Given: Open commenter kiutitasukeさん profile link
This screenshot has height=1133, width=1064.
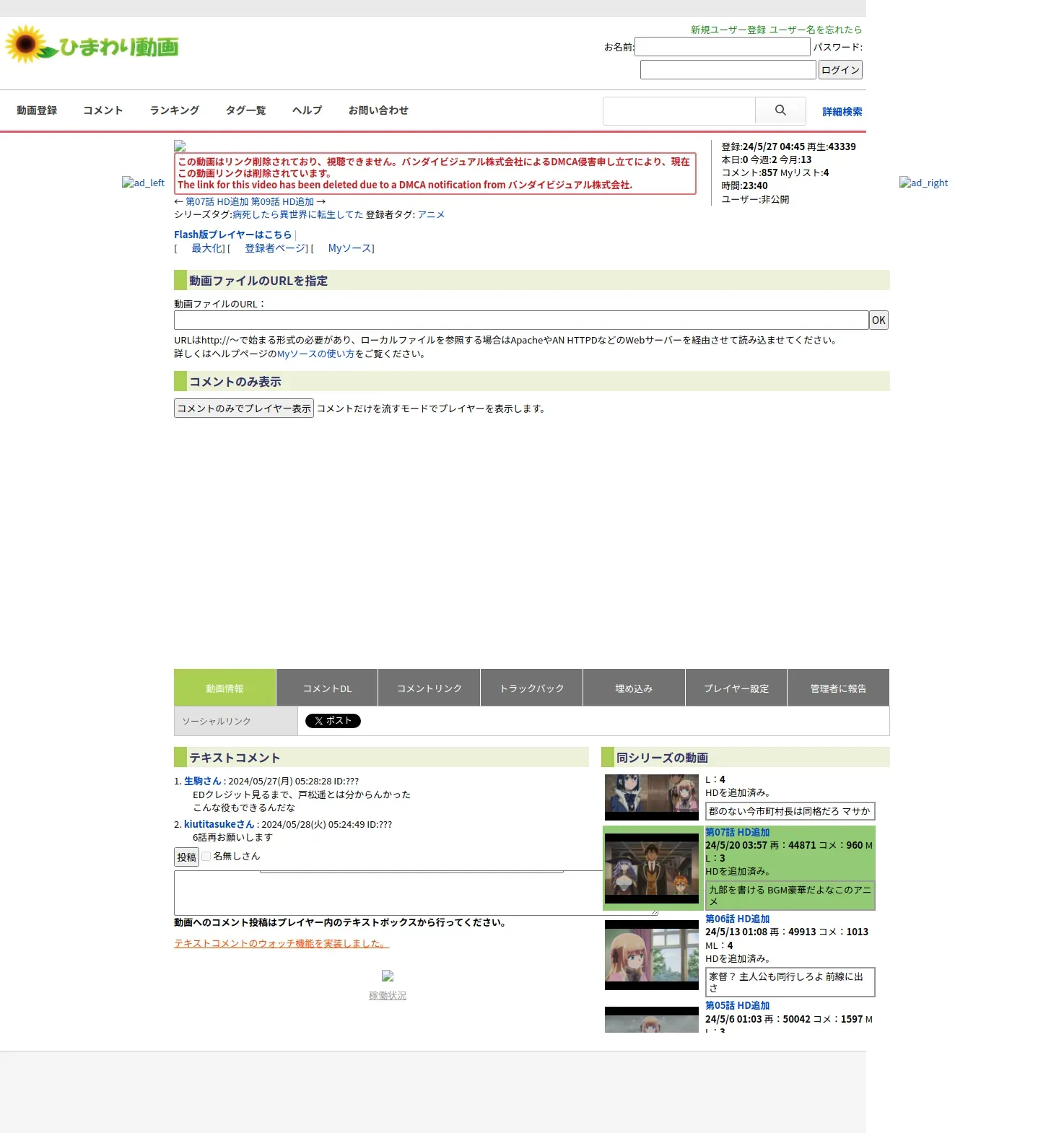Looking at the screenshot, I should point(219,824).
